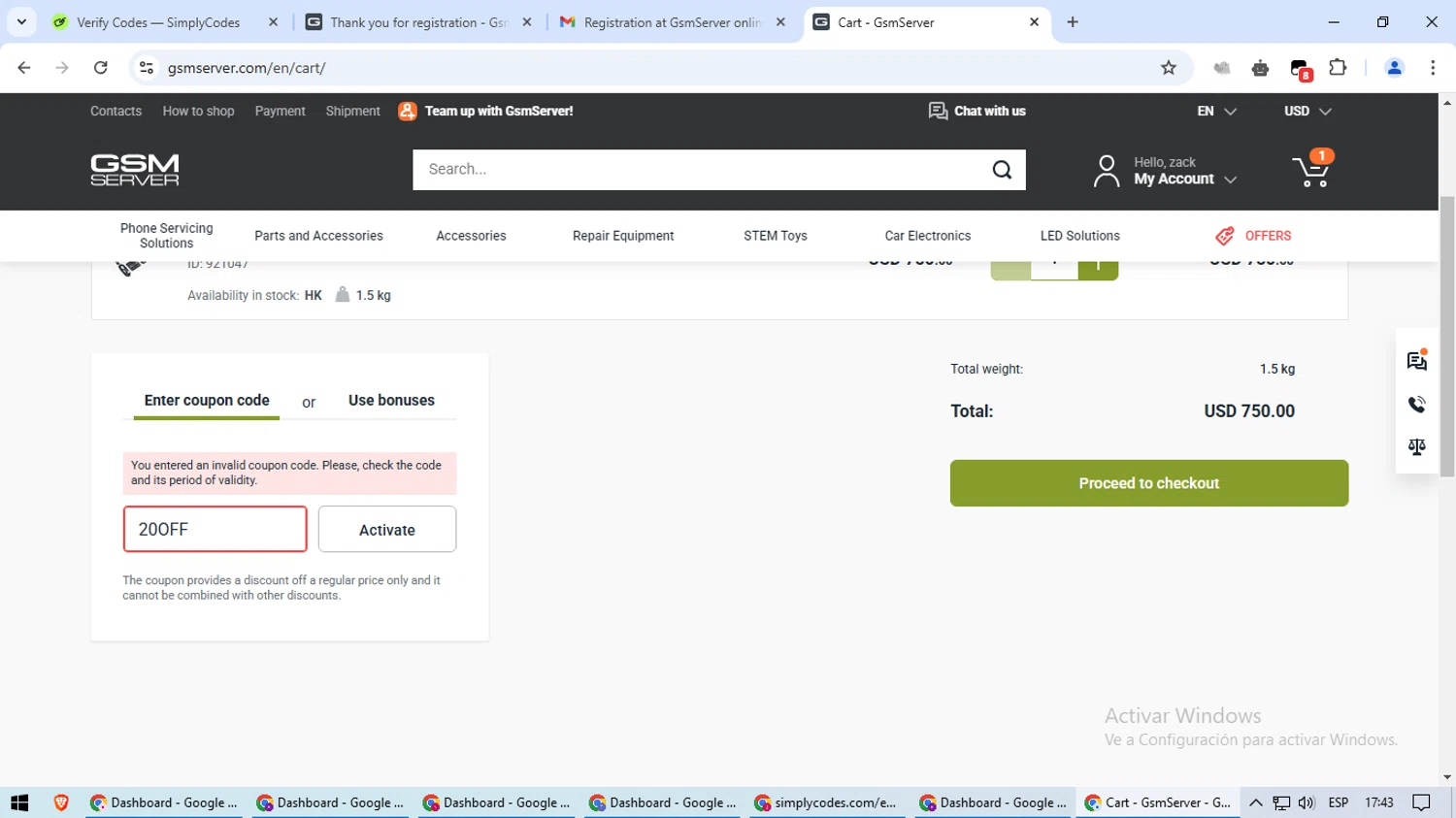This screenshot has height=818, width=1456.
Task: Open Phone Servicing Solutions menu
Action: click(167, 236)
